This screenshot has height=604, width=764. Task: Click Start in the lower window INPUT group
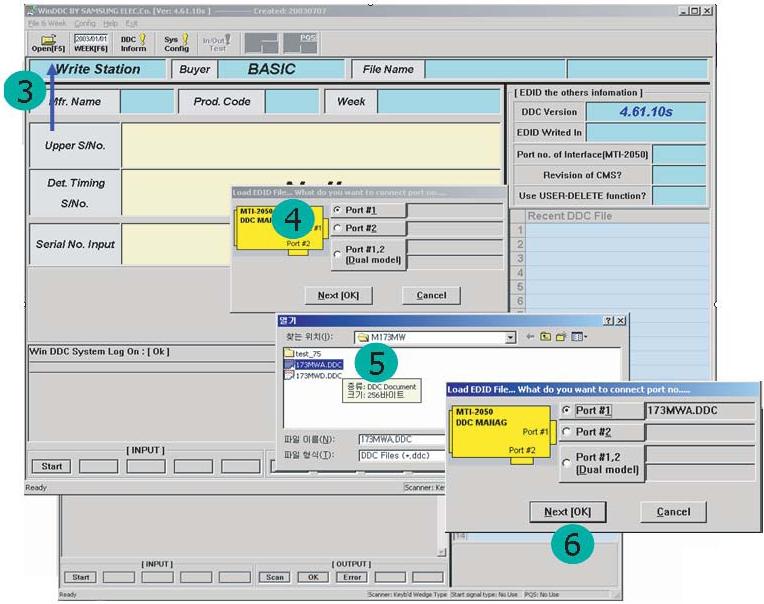(x=81, y=577)
